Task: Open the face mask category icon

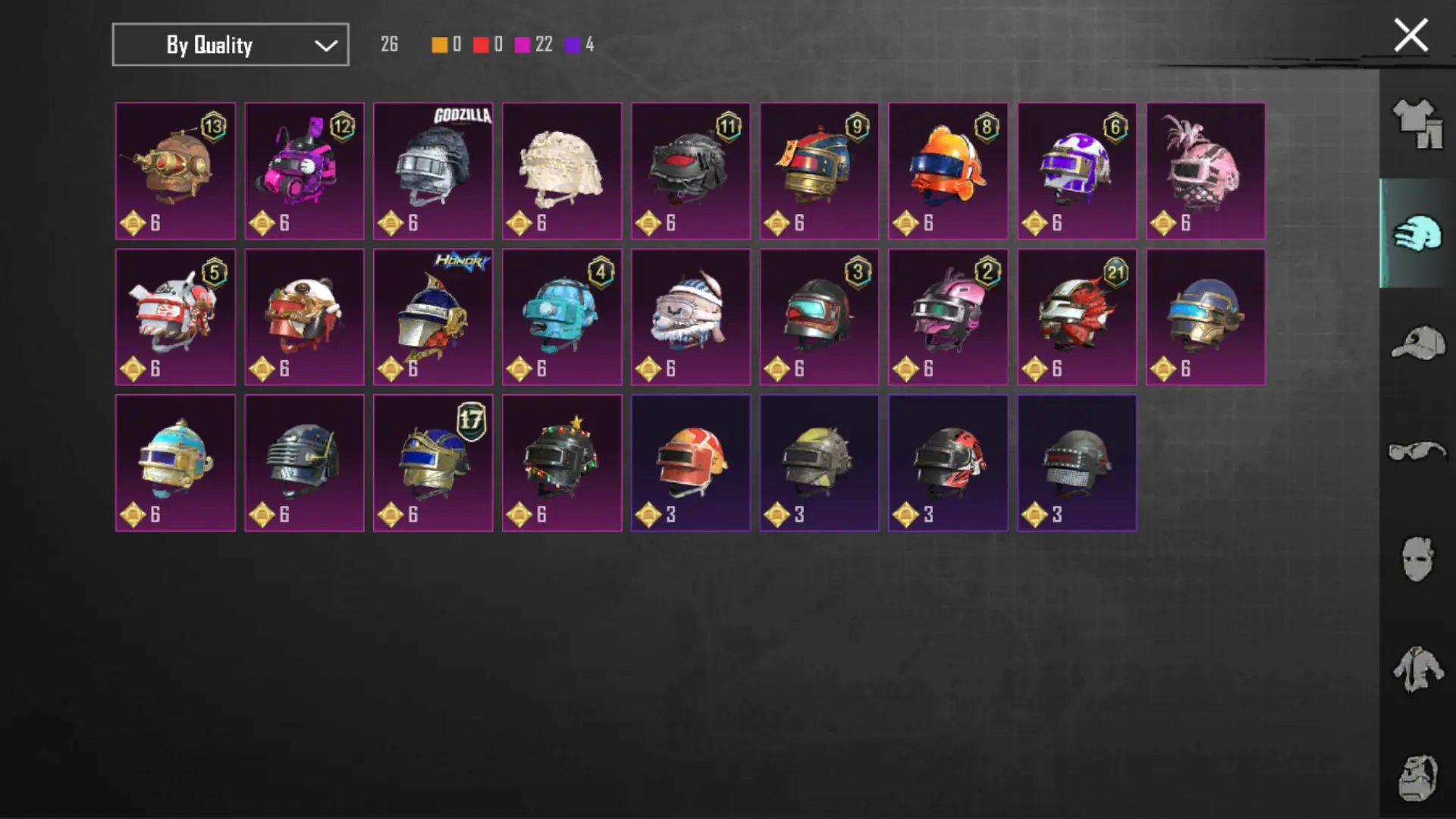Action: (1417, 559)
